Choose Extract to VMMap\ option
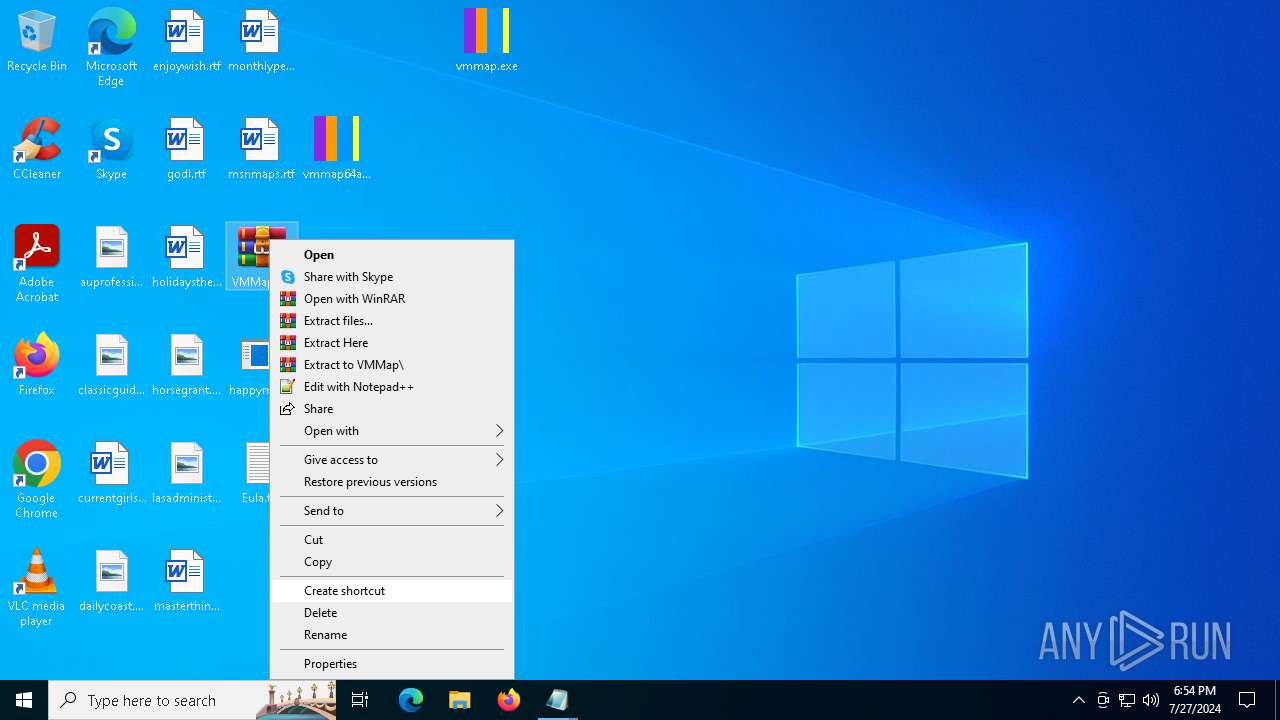The width and height of the screenshot is (1280, 720). pos(392,365)
